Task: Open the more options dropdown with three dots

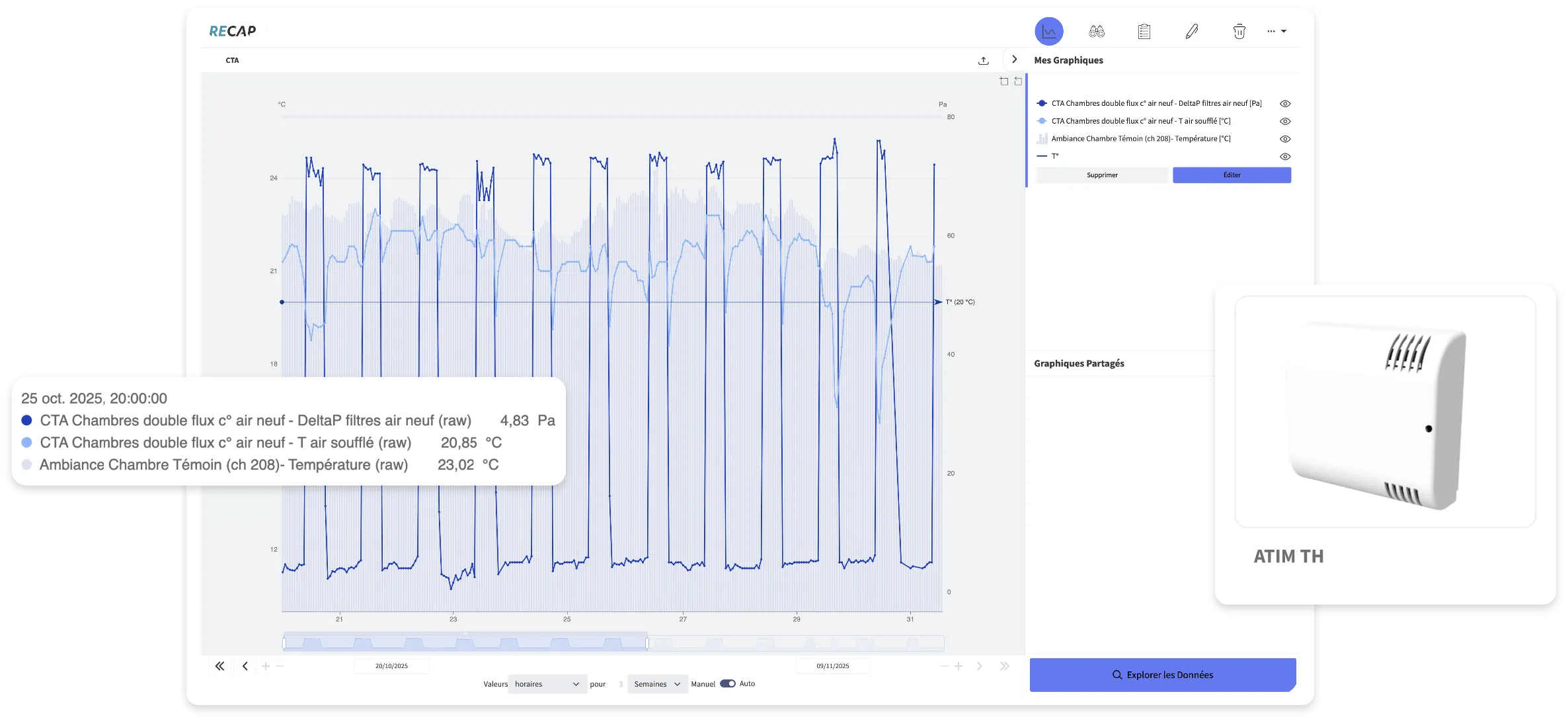Action: click(x=1277, y=31)
